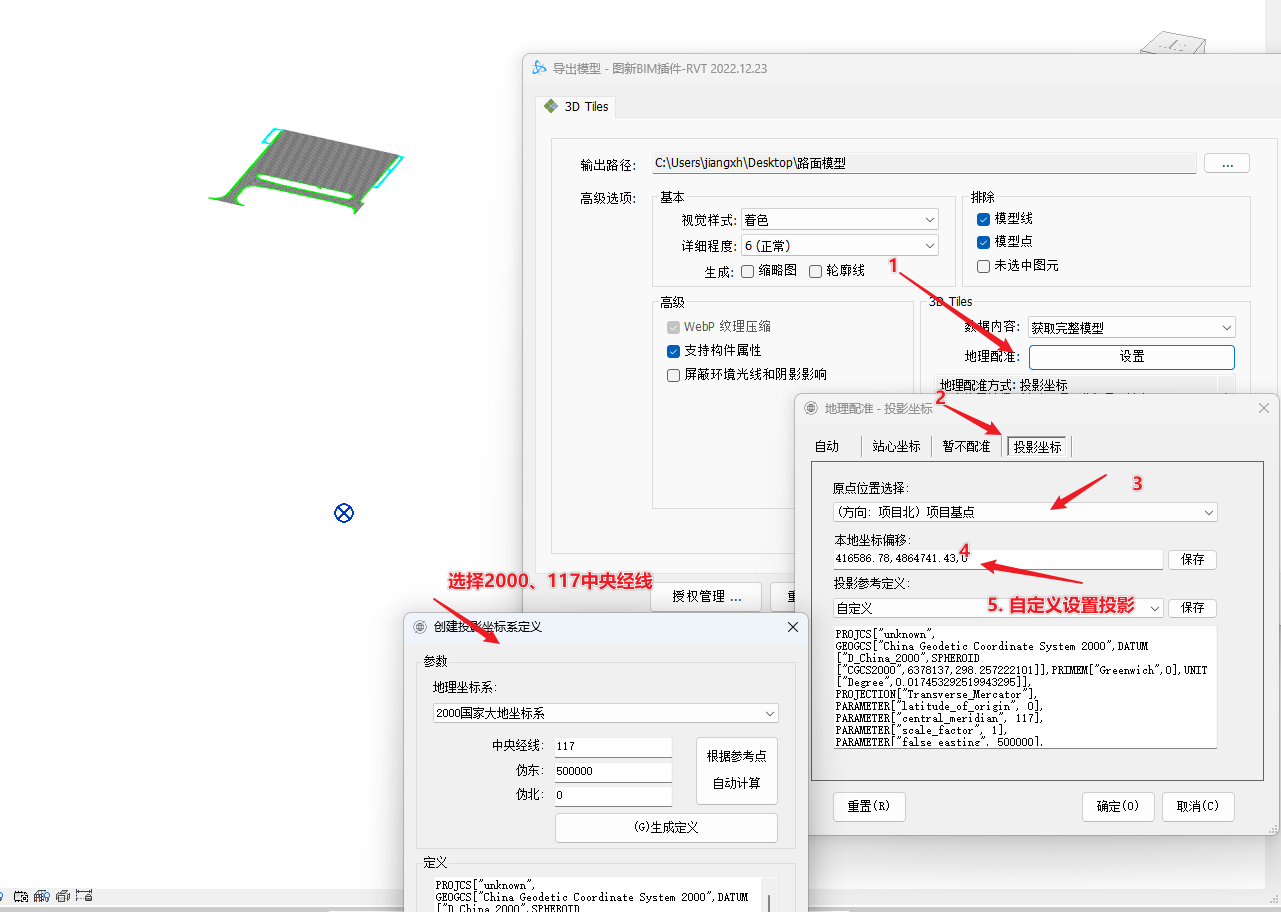
Task: Click the Show Analytical Model icon
Action: click(x=42, y=895)
